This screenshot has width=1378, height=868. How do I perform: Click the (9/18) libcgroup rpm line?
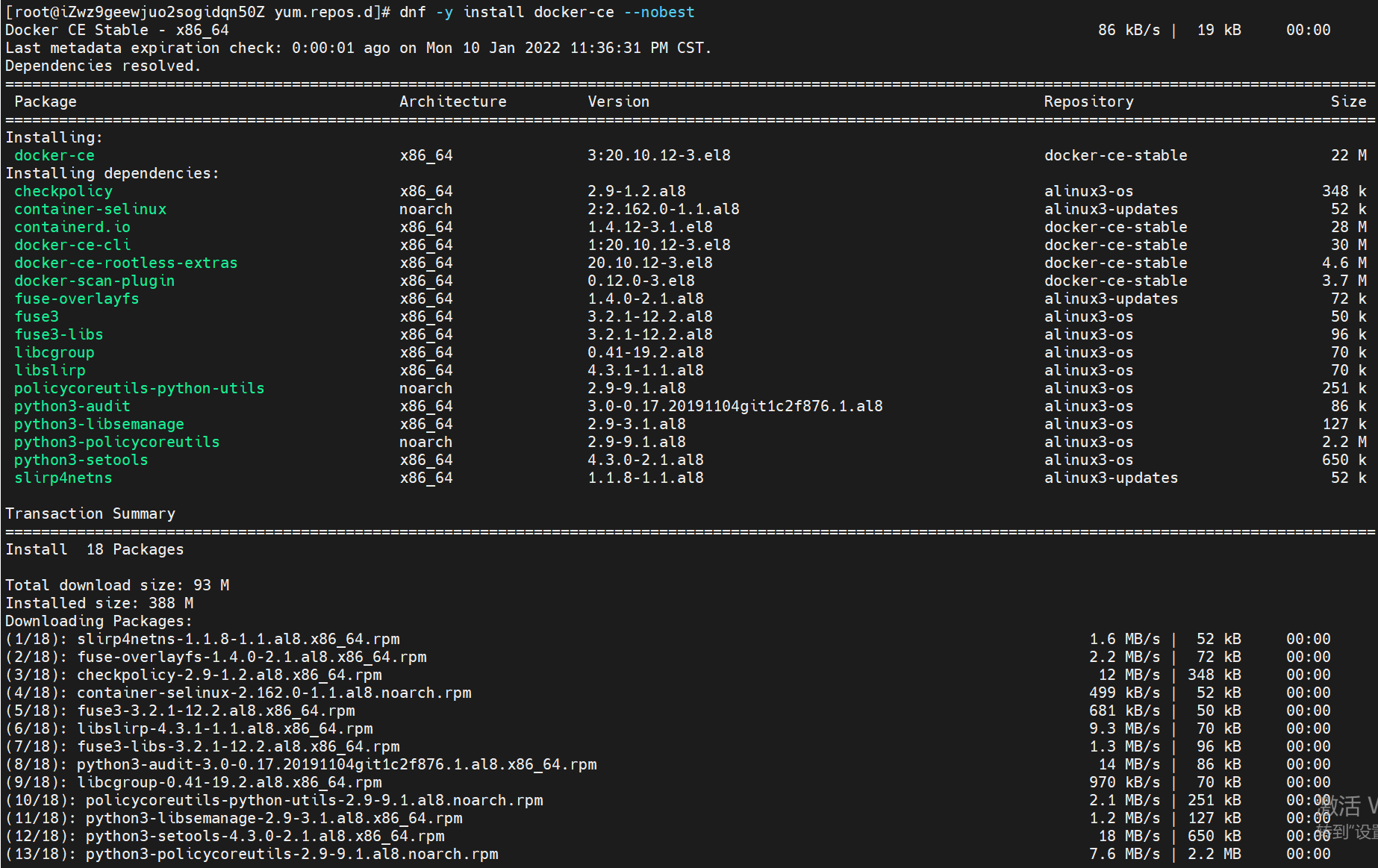click(x=668, y=782)
